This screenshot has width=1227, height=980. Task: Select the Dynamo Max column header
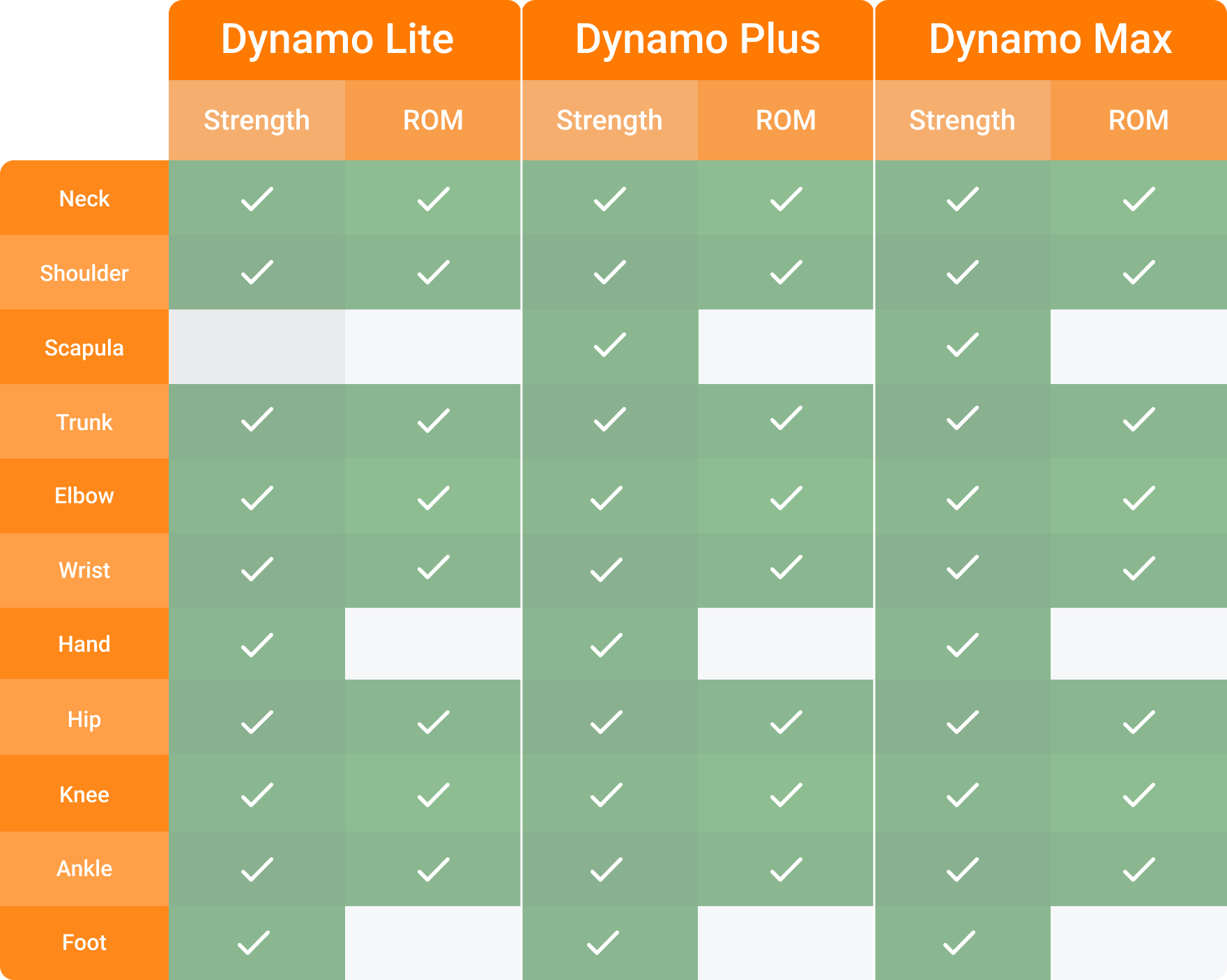[1051, 40]
